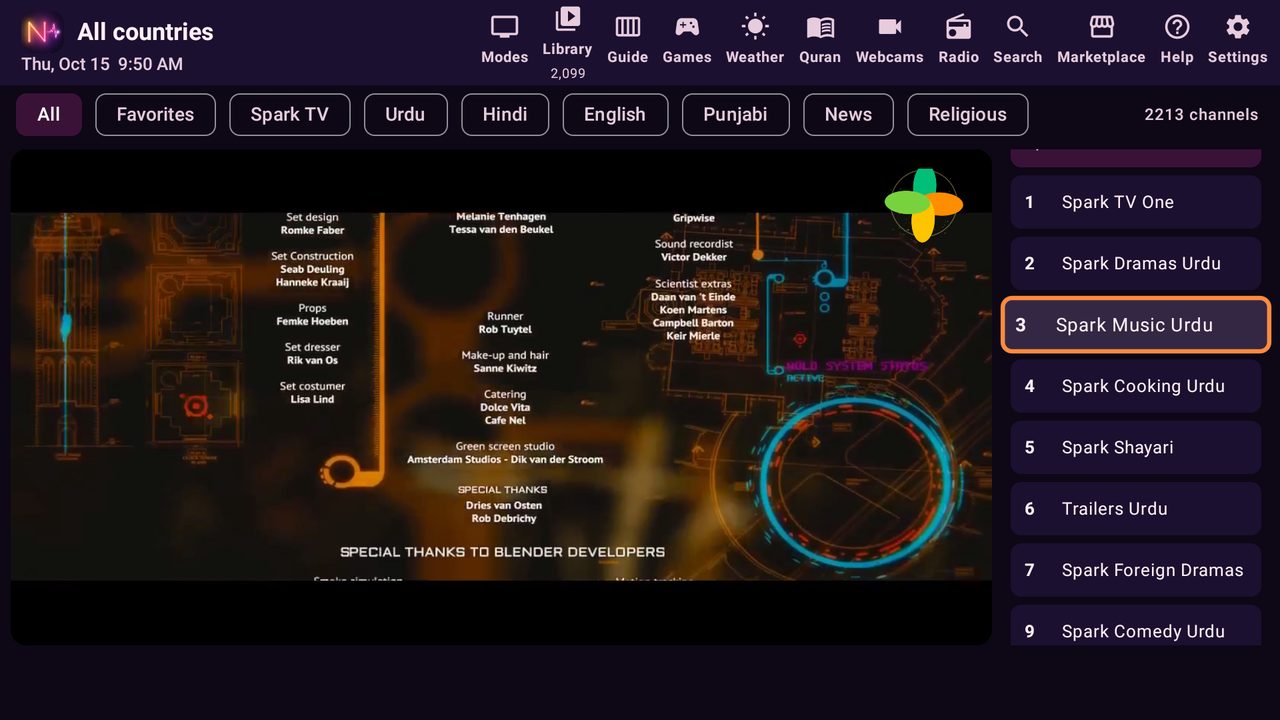The image size is (1280, 720).
Task: Select the Favorites category filter
Action: [x=155, y=115]
